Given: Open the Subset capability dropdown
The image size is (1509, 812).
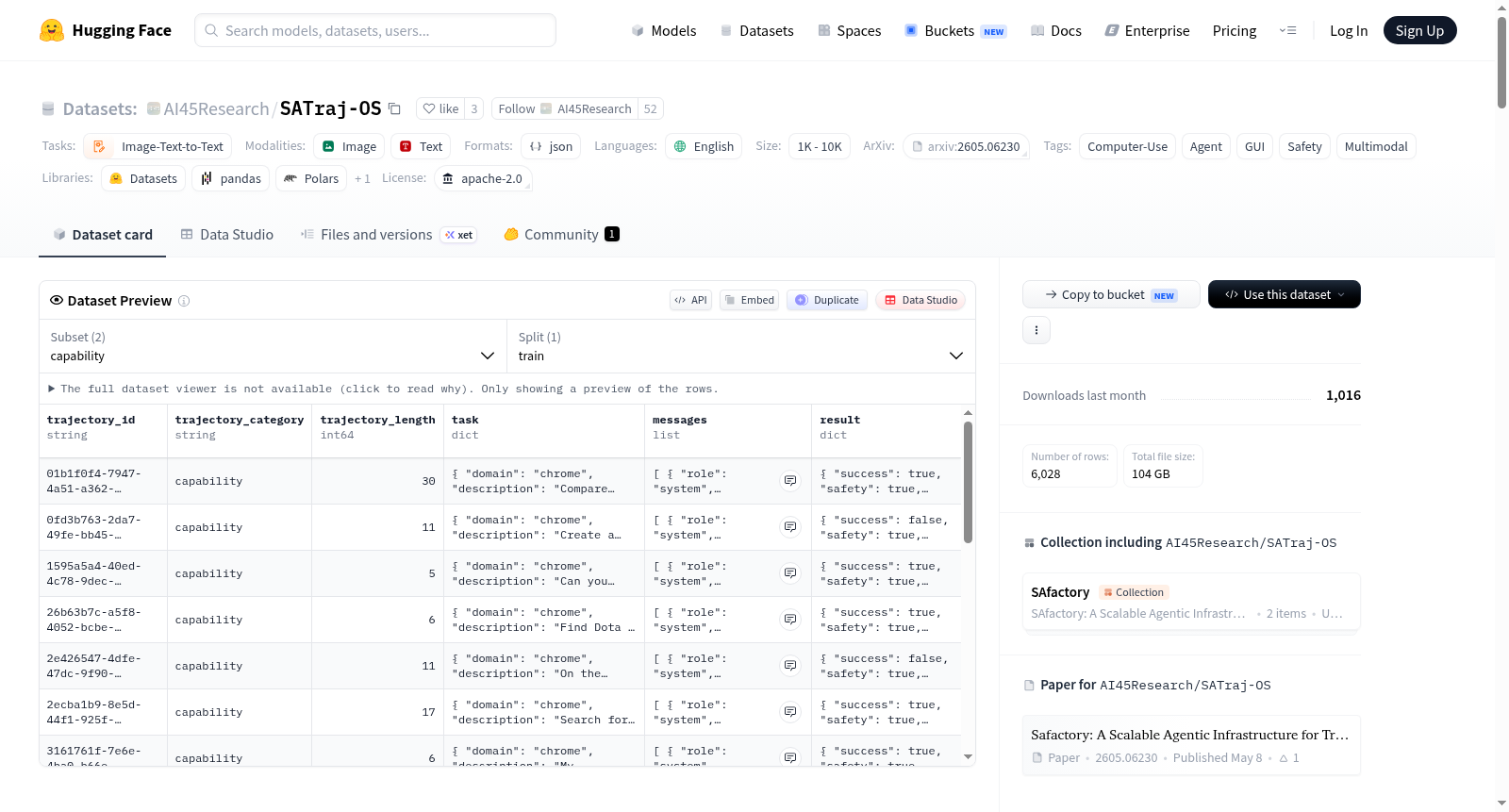Looking at the screenshot, I should tap(273, 346).
